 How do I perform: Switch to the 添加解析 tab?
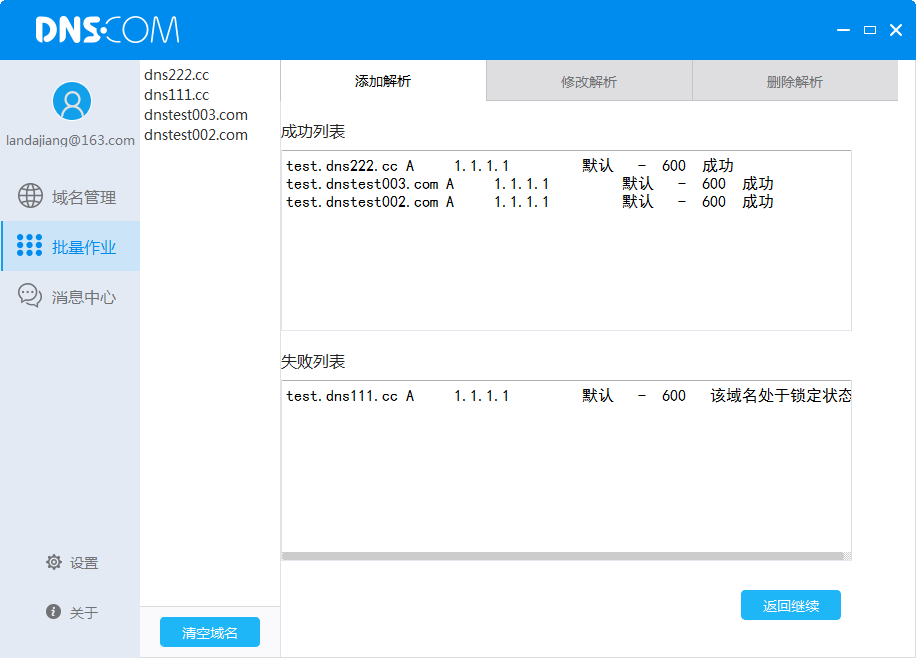(x=383, y=81)
